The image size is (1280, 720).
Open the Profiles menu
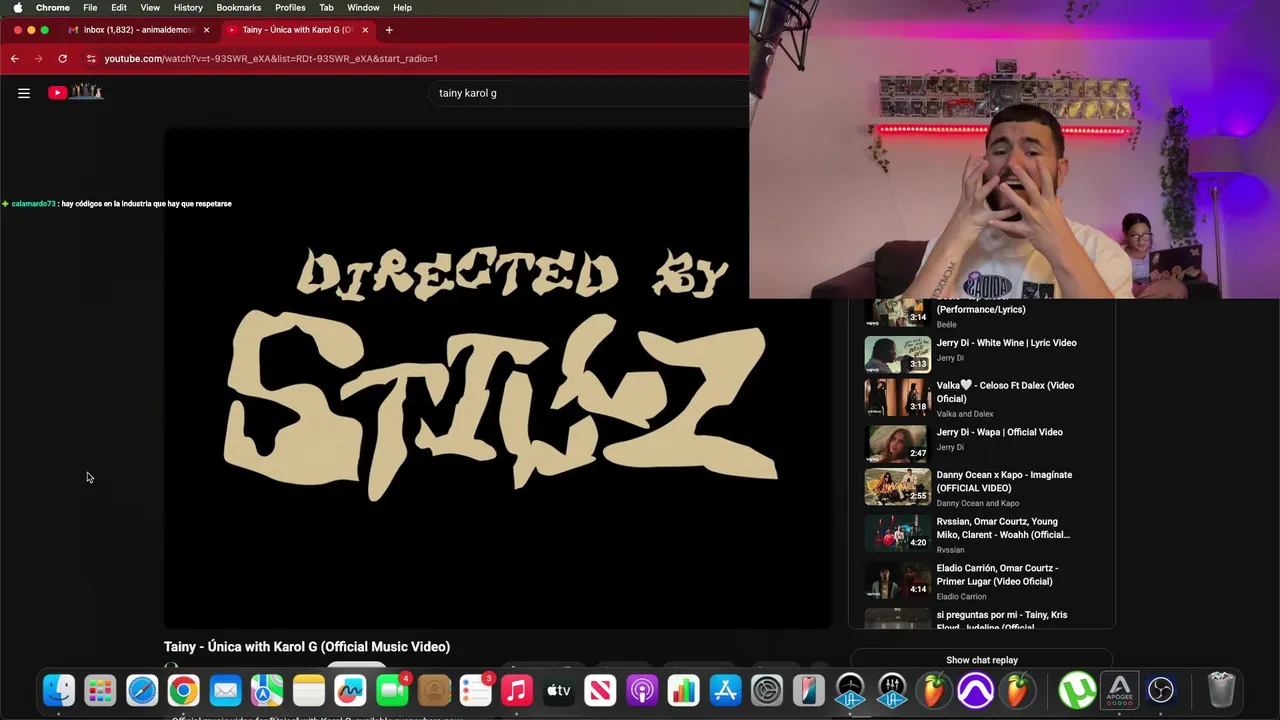pyautogui.click(x=290, y=8)
